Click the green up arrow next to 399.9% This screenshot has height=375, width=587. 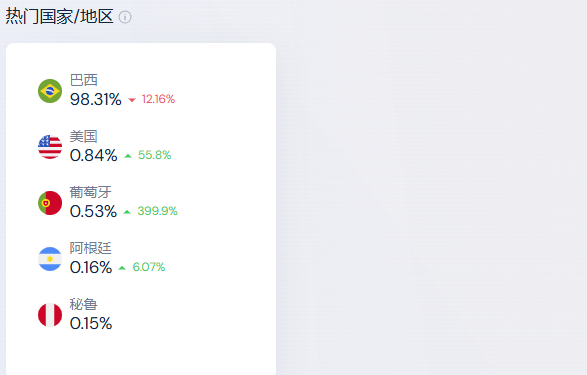click(x=127, y=212)
